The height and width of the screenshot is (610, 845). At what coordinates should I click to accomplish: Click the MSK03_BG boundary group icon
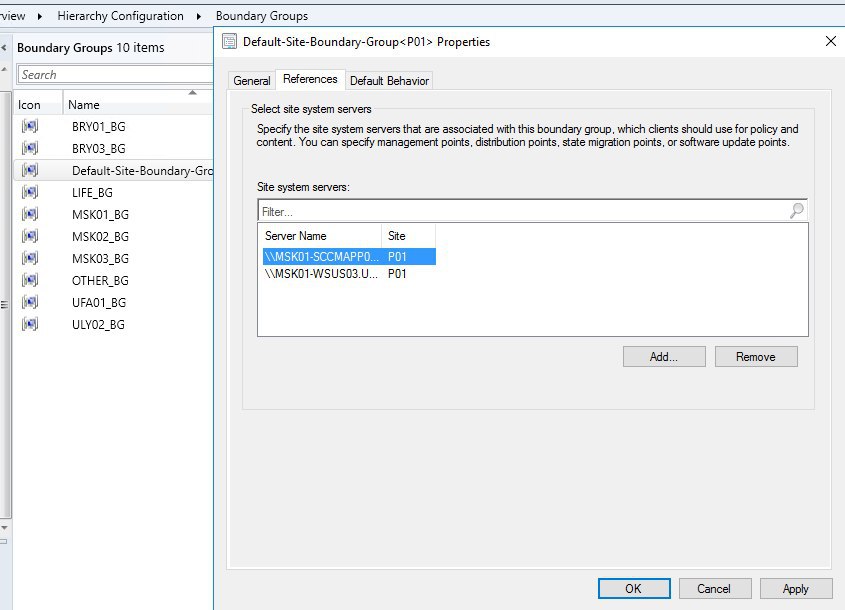click(x=30, y=258)
